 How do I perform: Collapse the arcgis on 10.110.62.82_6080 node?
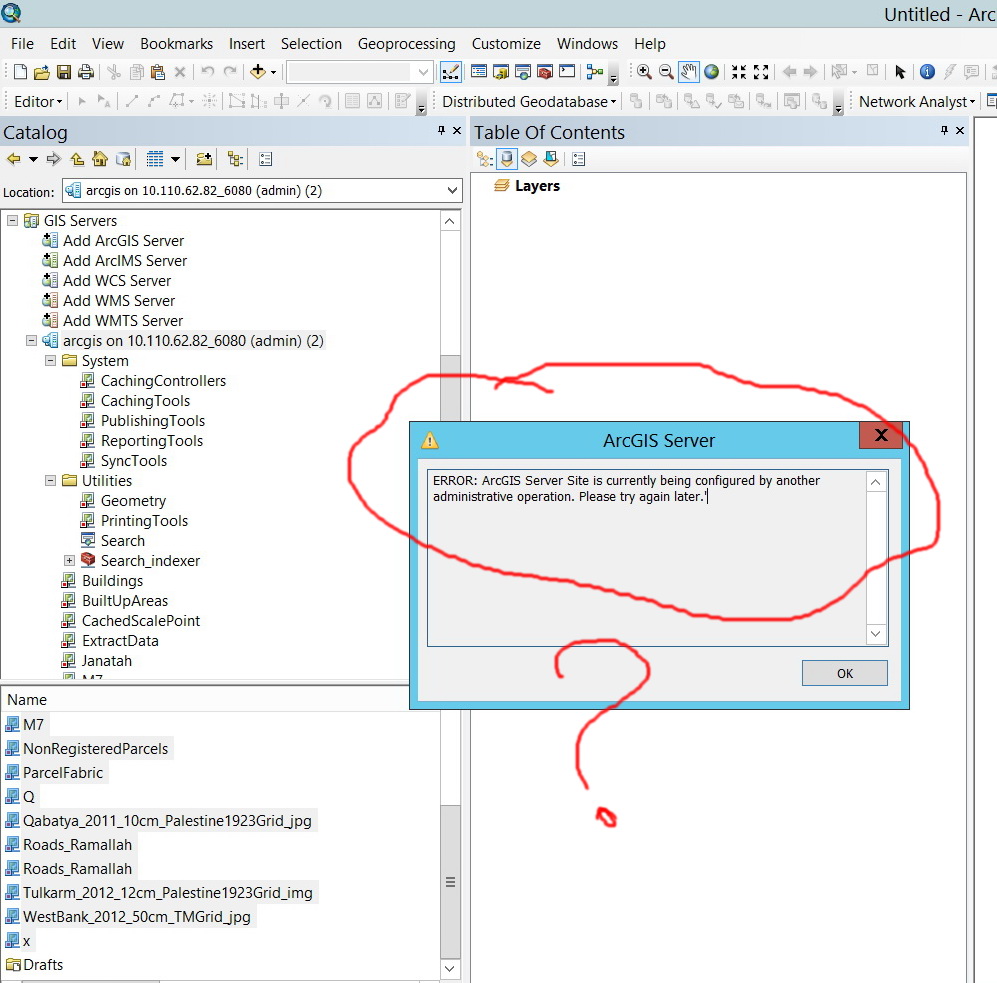31,341
